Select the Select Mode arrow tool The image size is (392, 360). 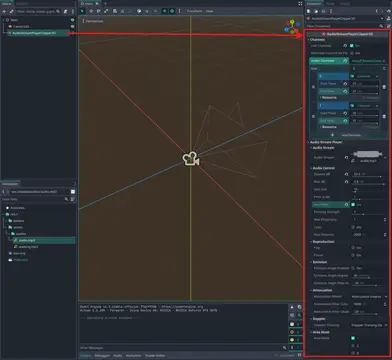click(82, 11)
